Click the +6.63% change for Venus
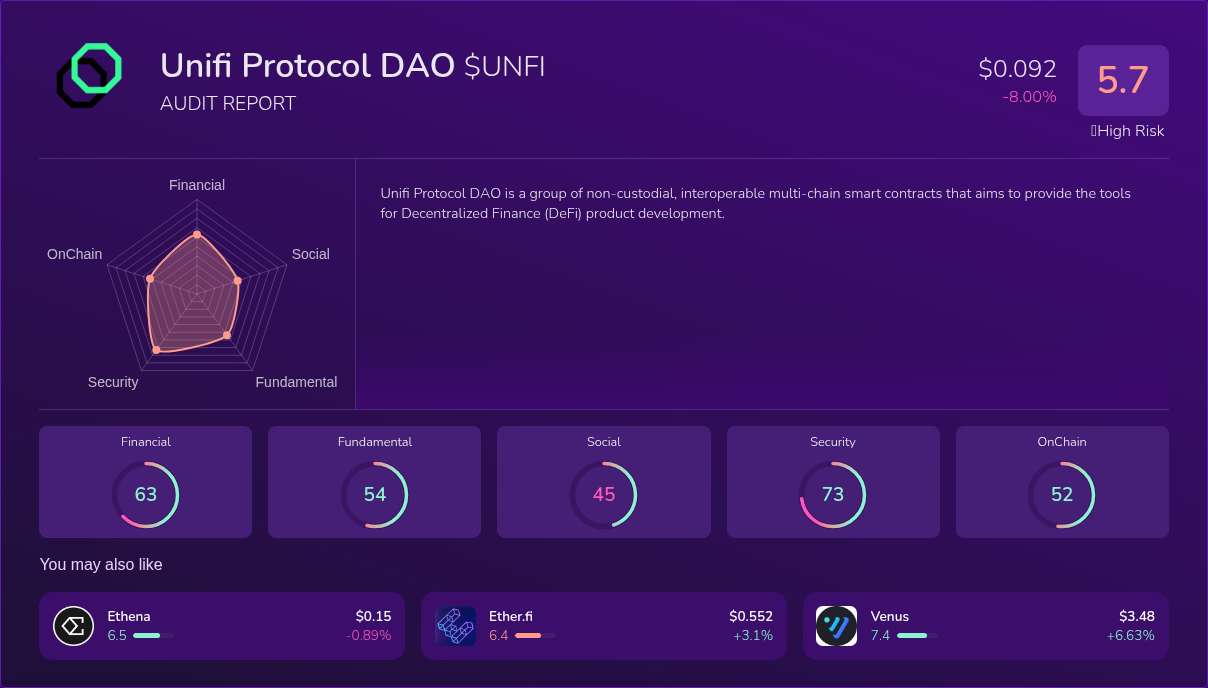1208x688 pixels. point(1128,635)
